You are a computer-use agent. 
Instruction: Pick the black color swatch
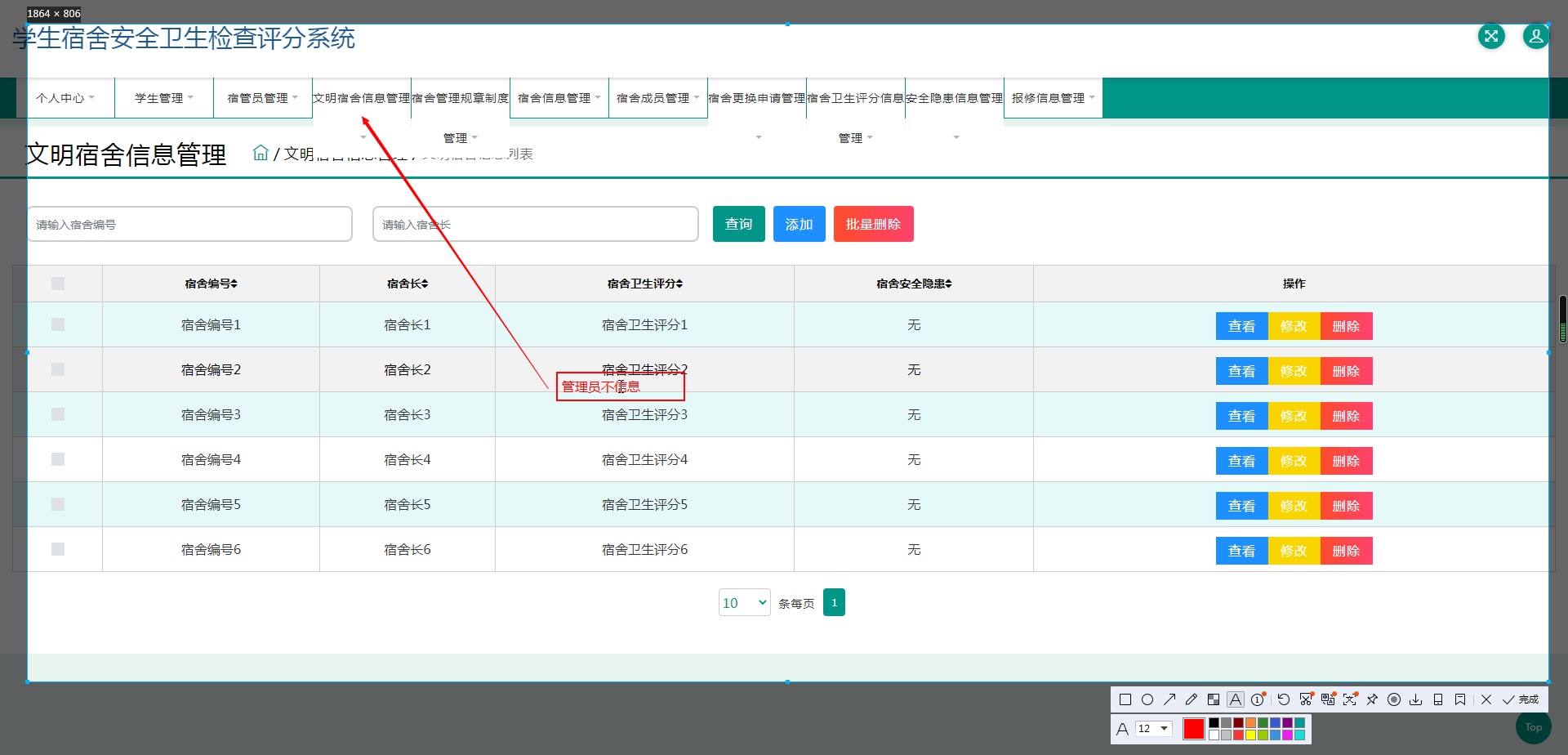click(x=1214, y=722)
